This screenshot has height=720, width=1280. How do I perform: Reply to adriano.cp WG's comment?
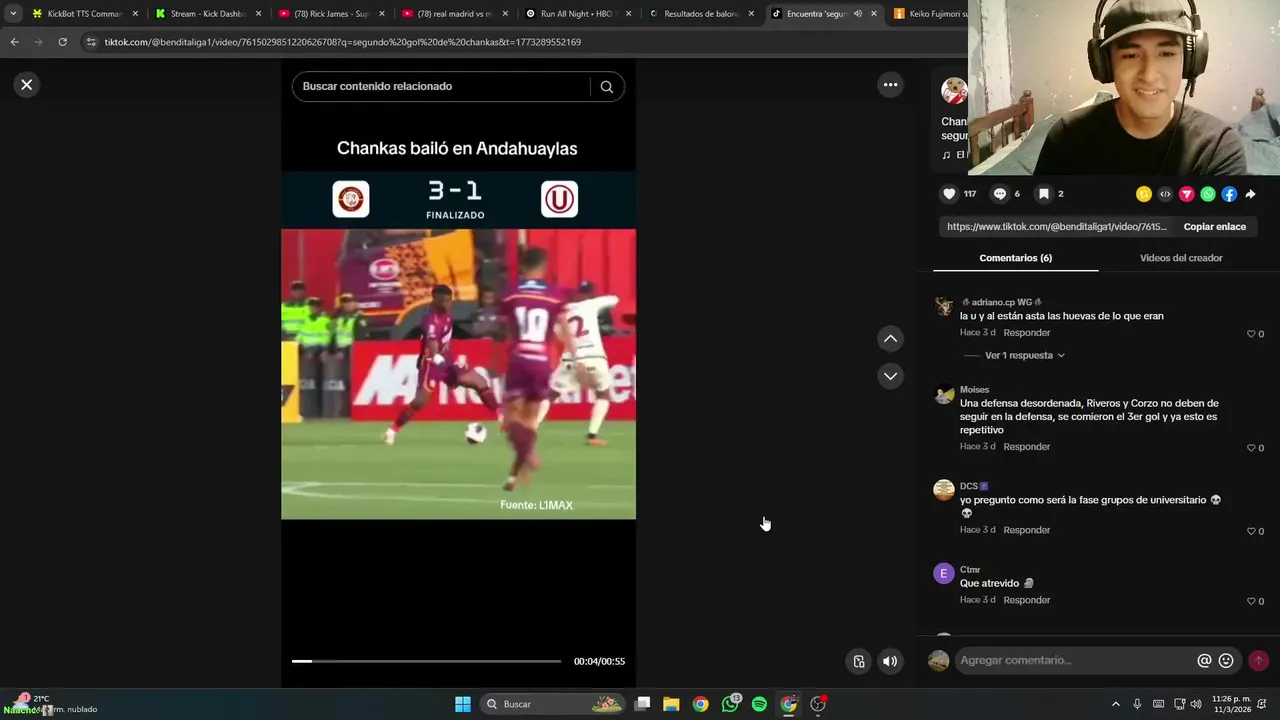[x=1027, y=333]
